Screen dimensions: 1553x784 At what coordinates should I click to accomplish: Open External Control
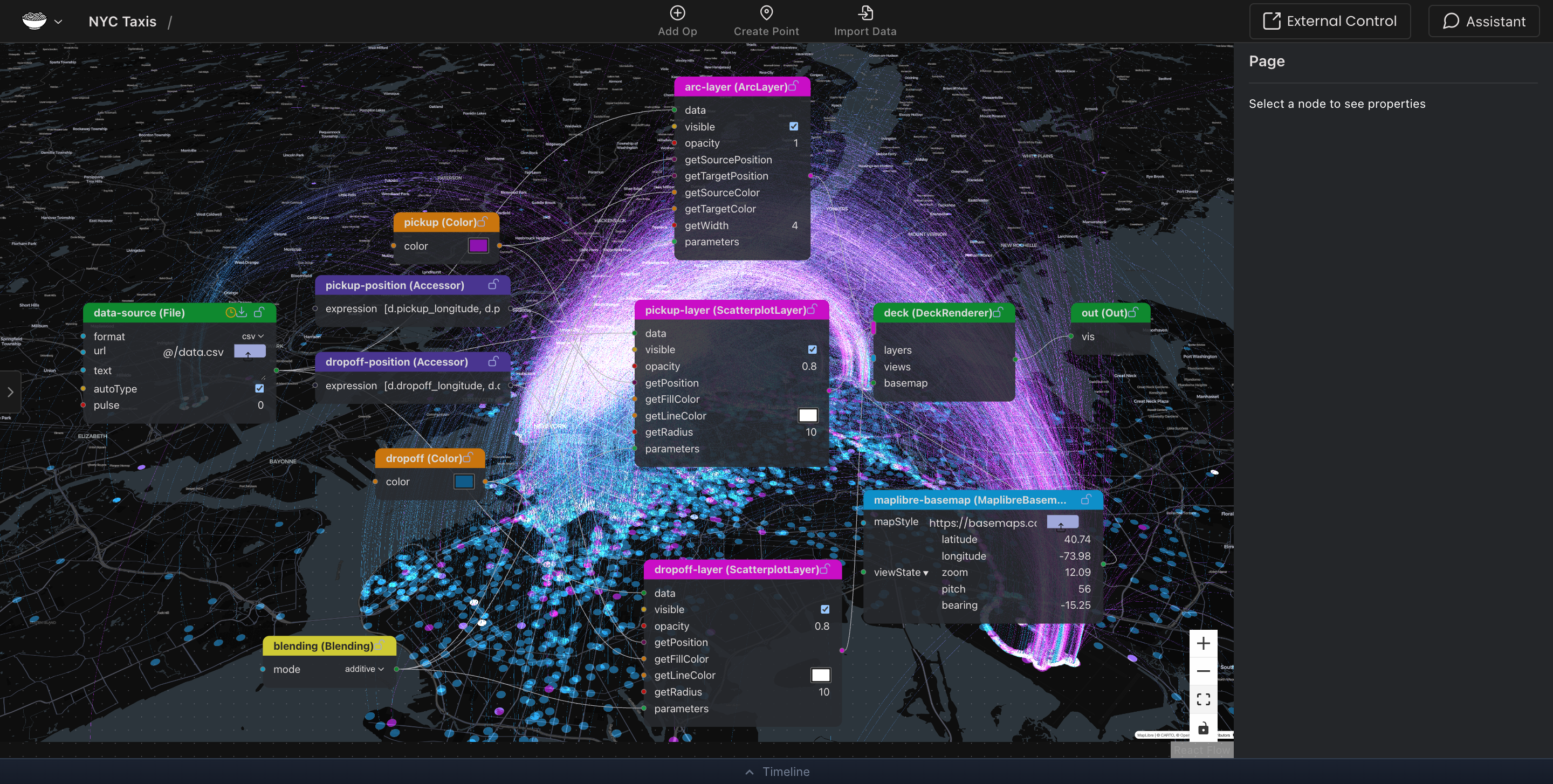pyautogui.click(x=1329, y=21)
